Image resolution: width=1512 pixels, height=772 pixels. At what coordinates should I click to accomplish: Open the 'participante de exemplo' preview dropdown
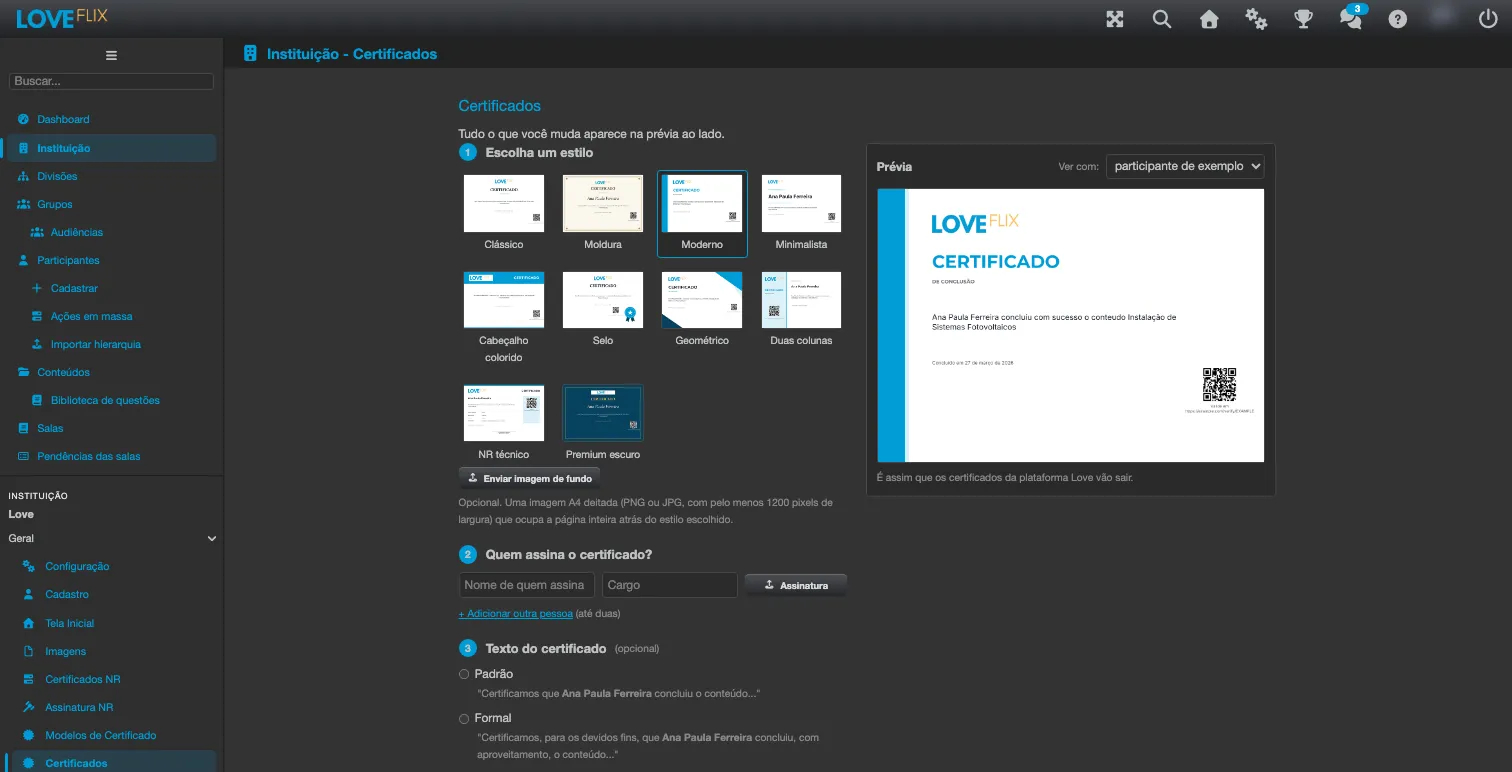[x=1185, y=166]
